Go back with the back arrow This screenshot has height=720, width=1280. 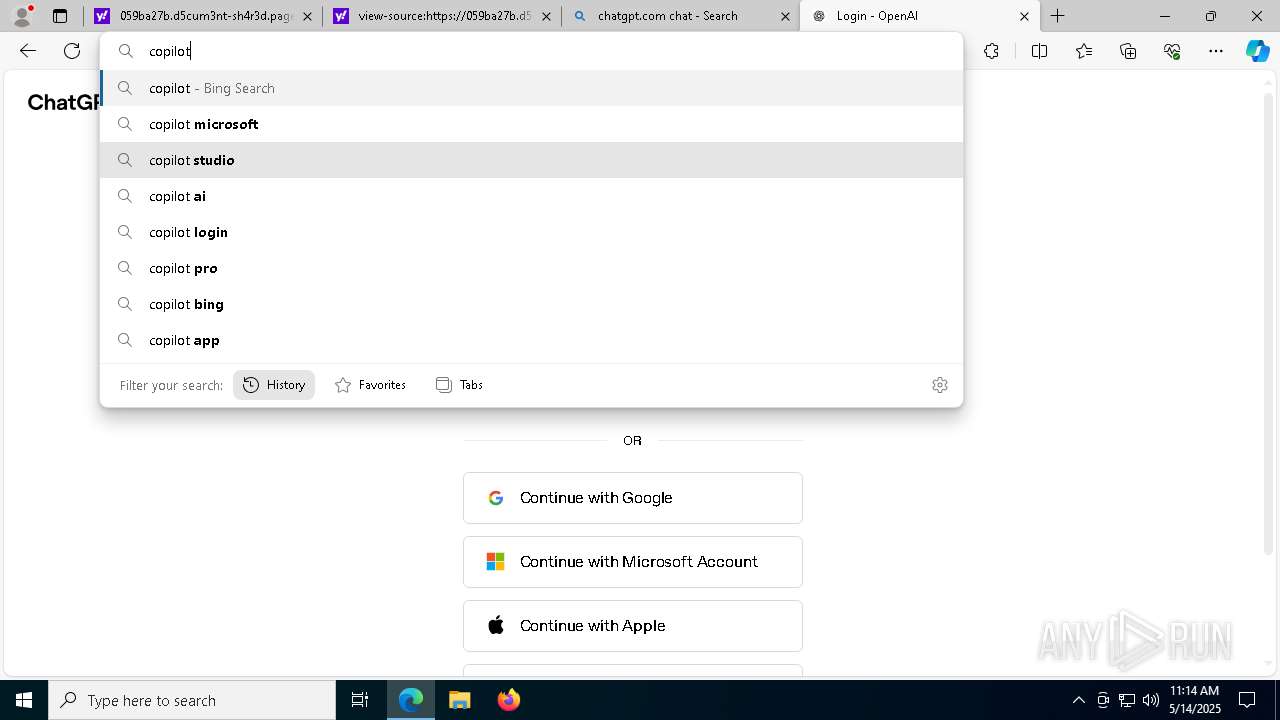[28, 51]
